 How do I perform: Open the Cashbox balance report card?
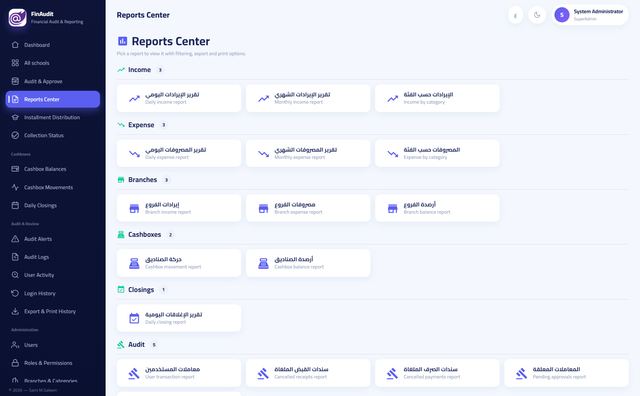coord(308,263)
